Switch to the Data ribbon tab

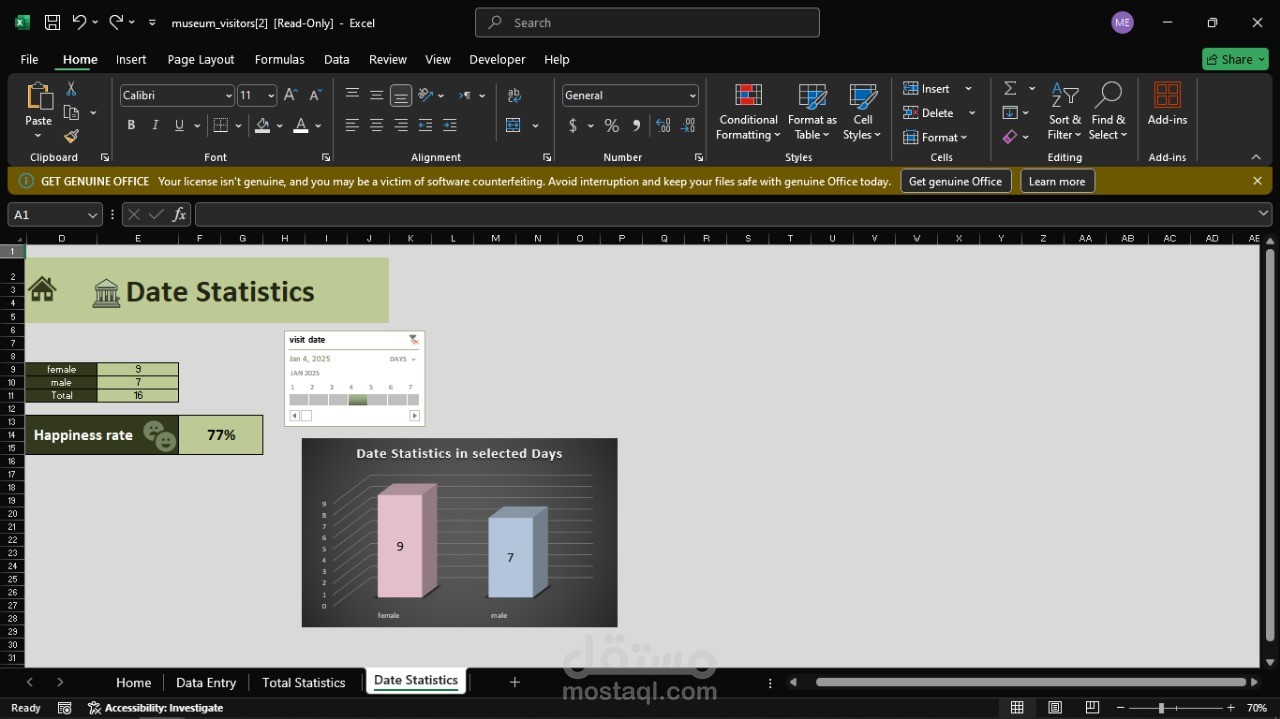pyautogui.click(x=336, y=59)
